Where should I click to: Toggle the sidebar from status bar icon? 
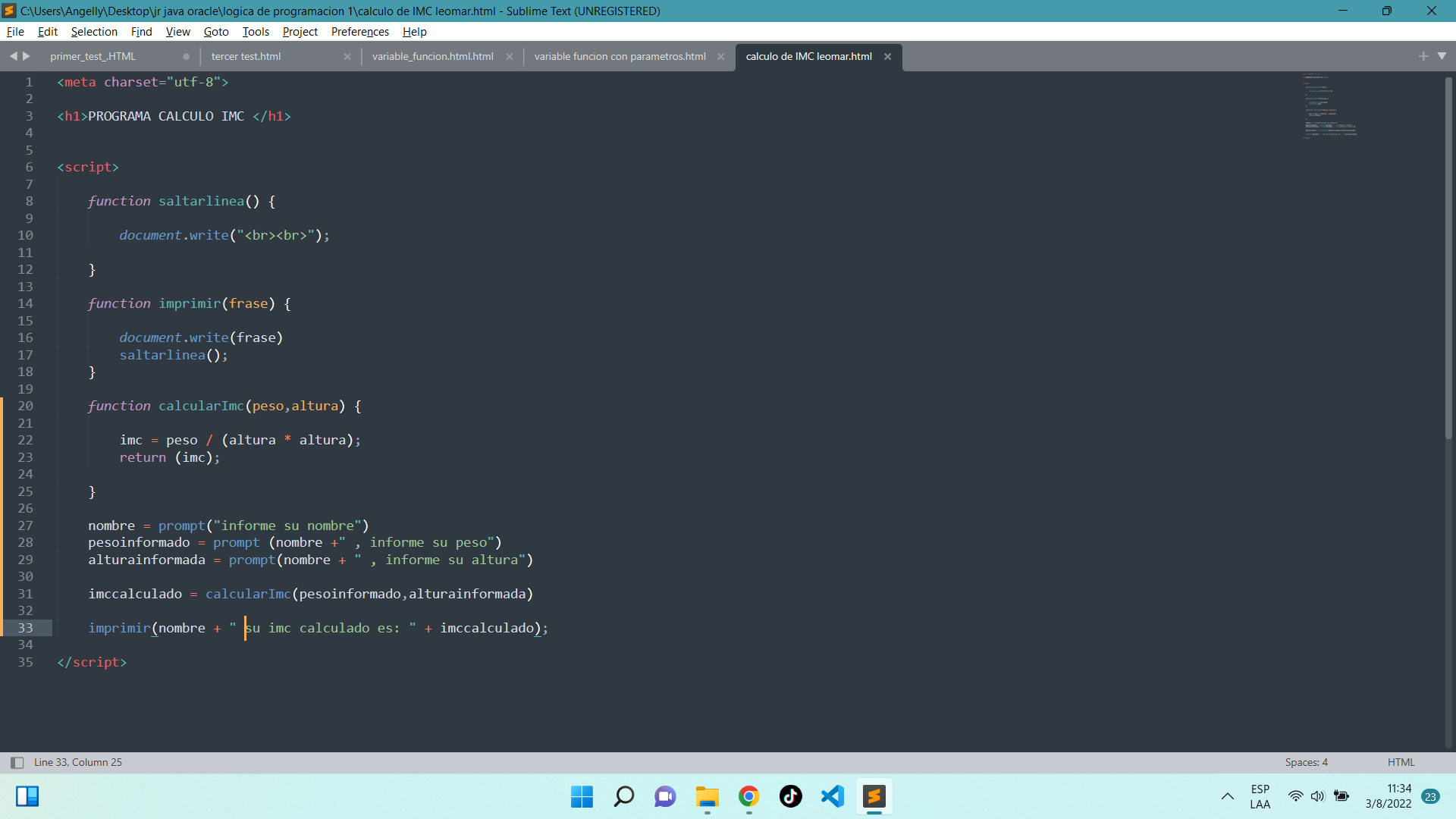pos(17,763)
